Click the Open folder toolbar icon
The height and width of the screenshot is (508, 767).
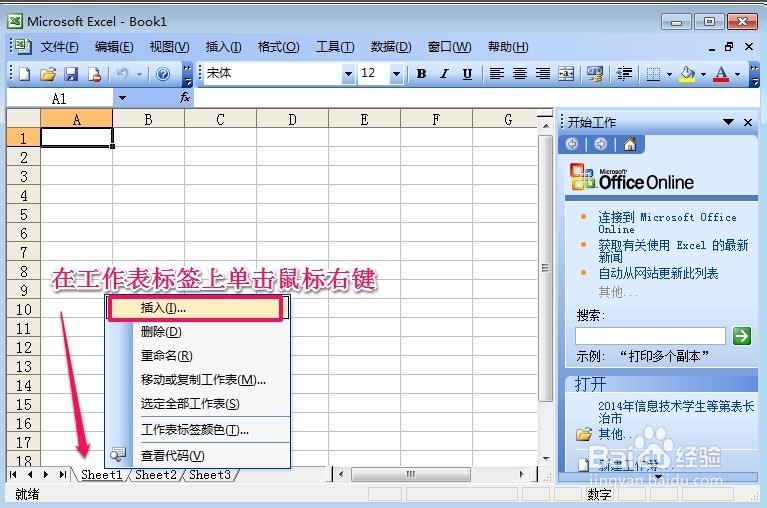[x=48, y=74]
